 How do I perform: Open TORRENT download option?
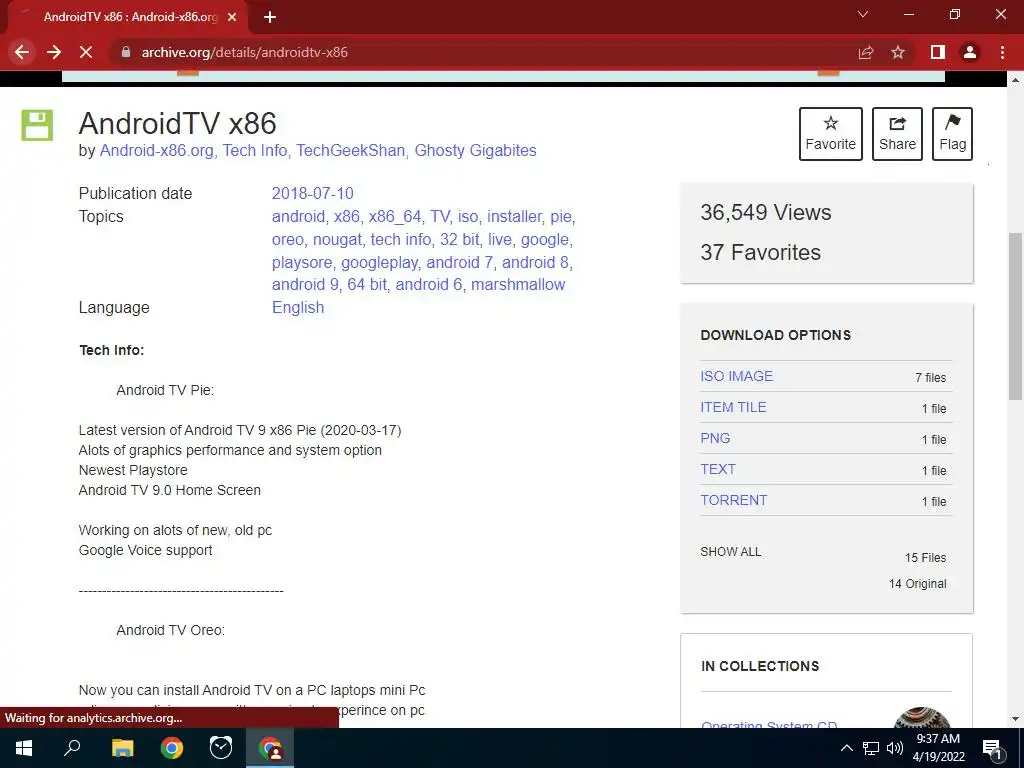pyautogui.click(x=733, y=500)
